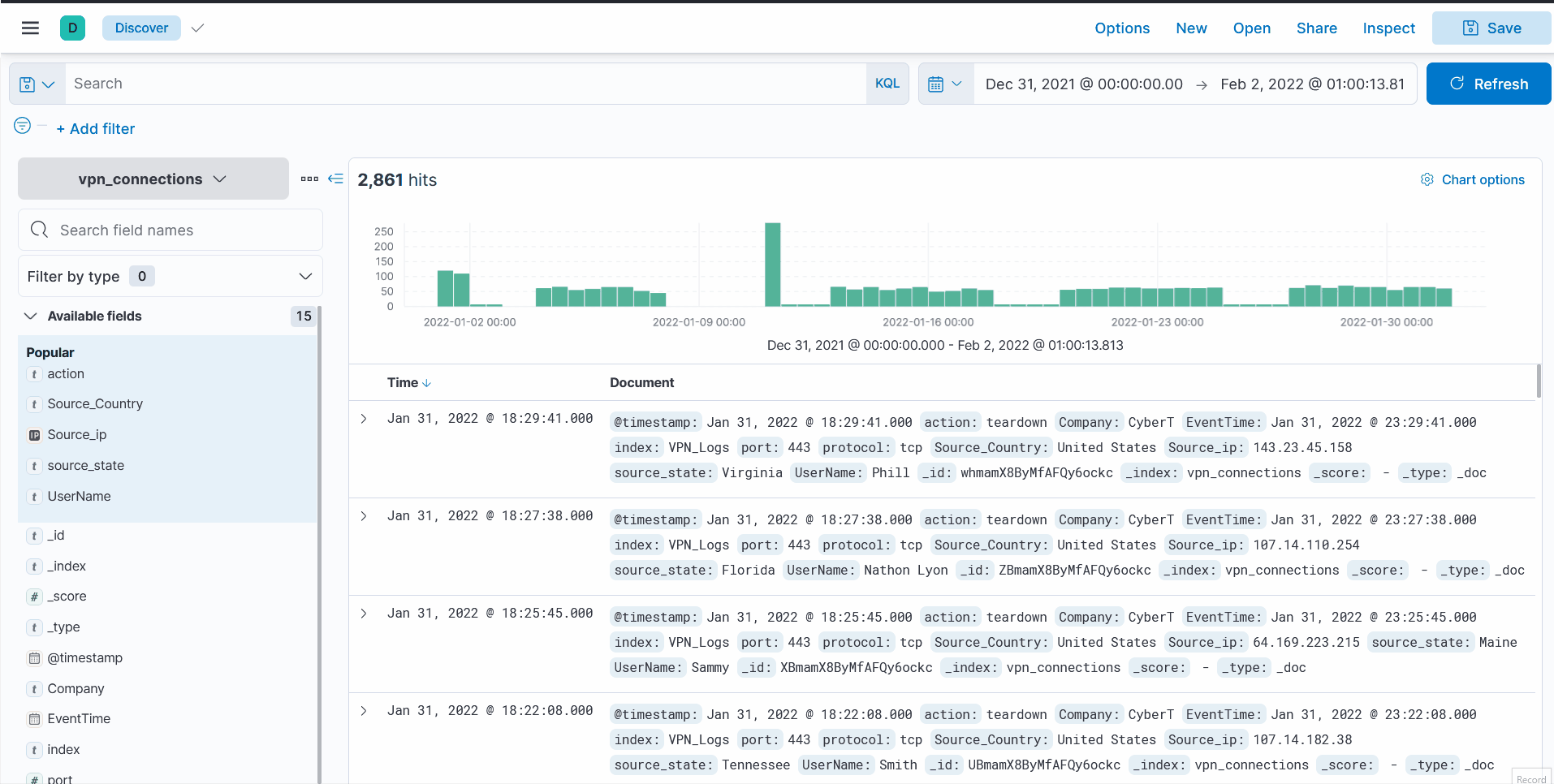The height and width of the screenshot is (784, 1554).
Task: Sort by Time column arrow
Action: (427, 383)
